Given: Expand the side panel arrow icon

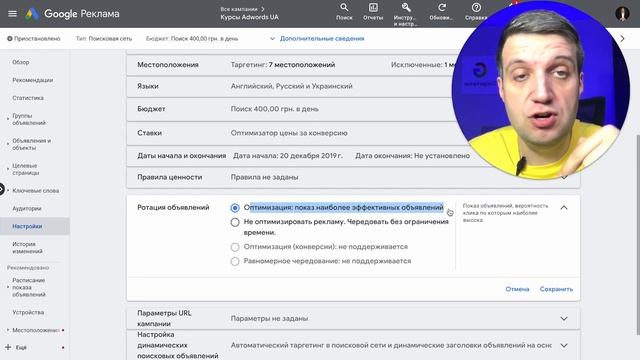Looking at the screenshot, I should [2, 189].
